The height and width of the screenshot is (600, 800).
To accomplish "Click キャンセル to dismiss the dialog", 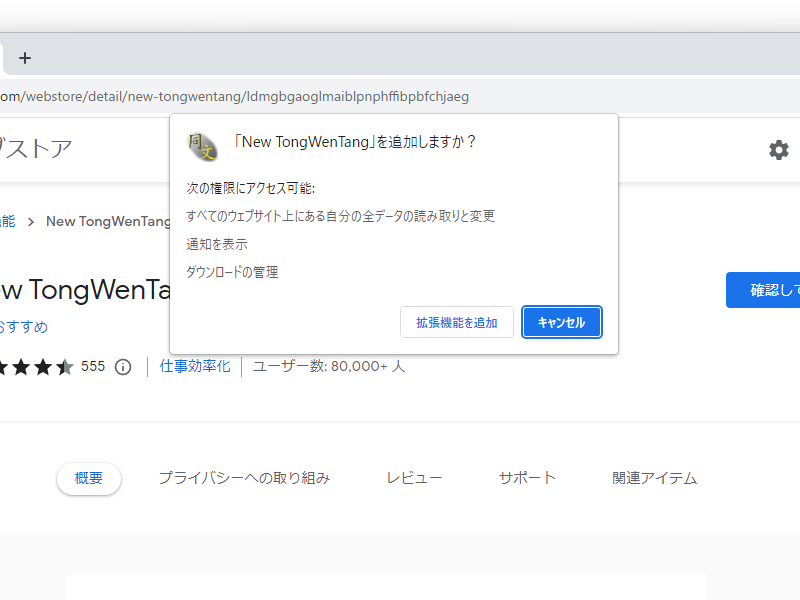I will click(561, 322).
